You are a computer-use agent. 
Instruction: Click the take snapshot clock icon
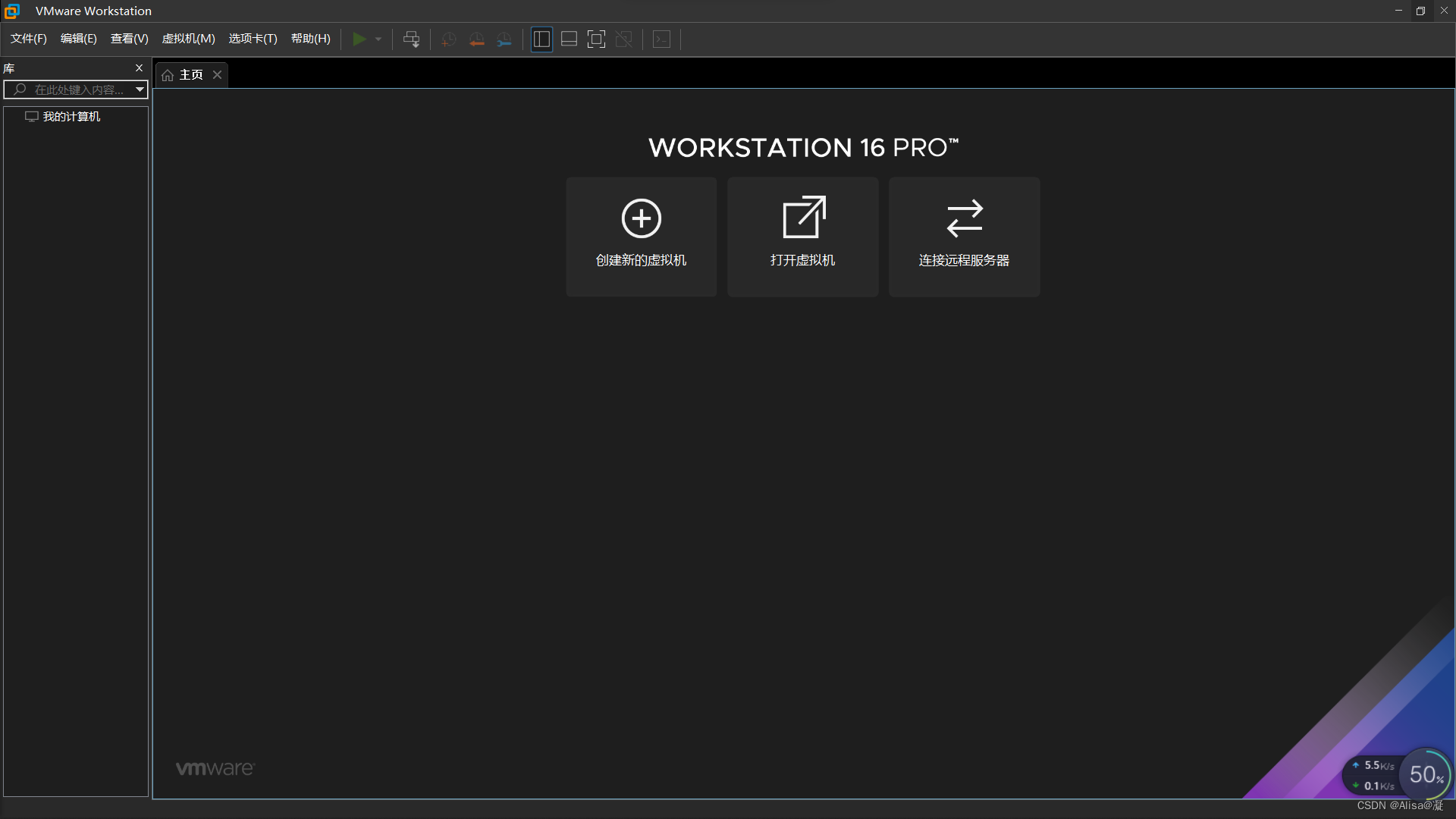tap(448, 39)
